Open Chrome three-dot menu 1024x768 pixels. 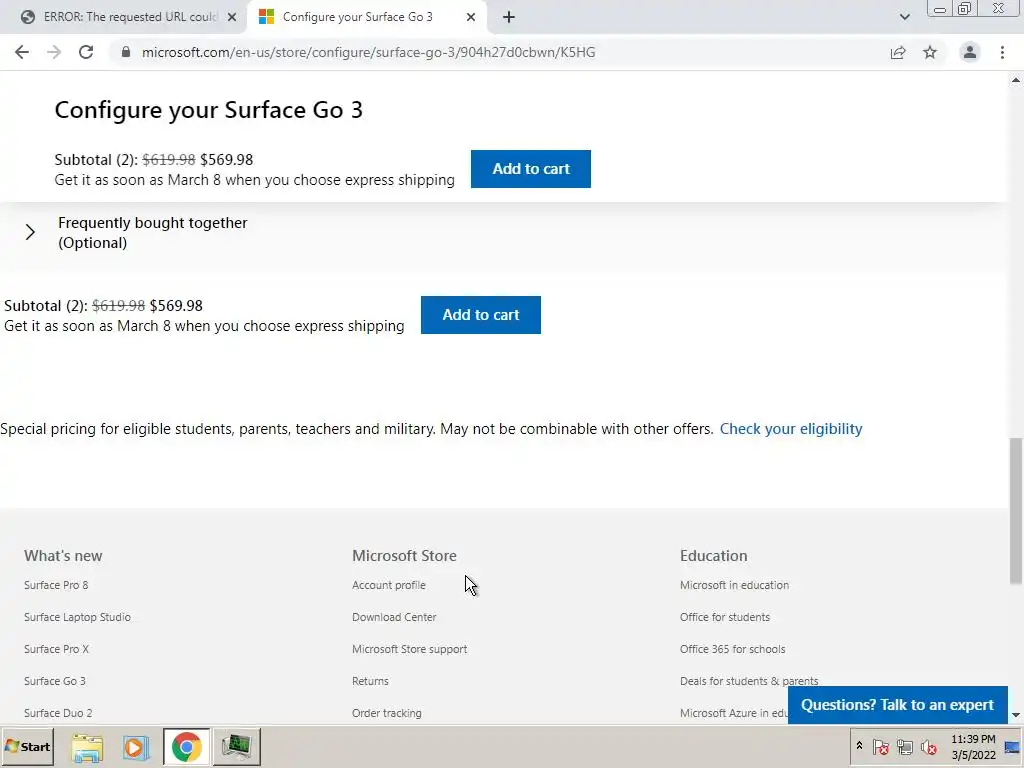tap(1002, 52)
